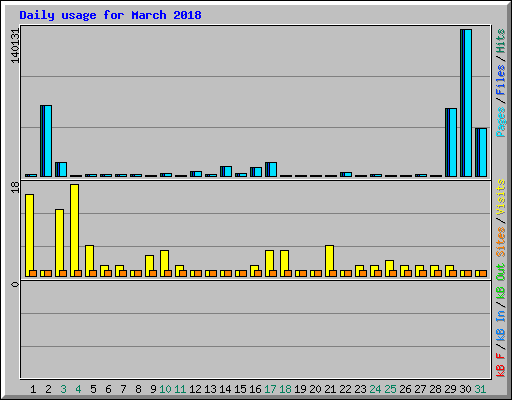Click day 1 on the x-axis
This screenshot has height=400, width=512.
33,389
